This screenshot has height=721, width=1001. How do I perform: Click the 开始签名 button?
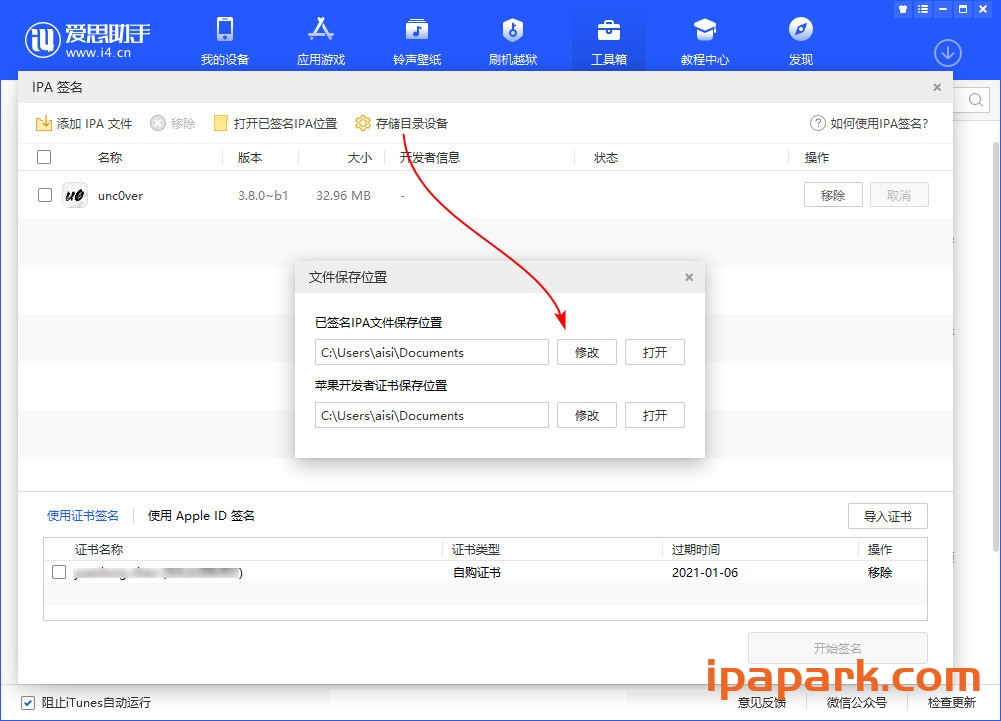(837, 648)
